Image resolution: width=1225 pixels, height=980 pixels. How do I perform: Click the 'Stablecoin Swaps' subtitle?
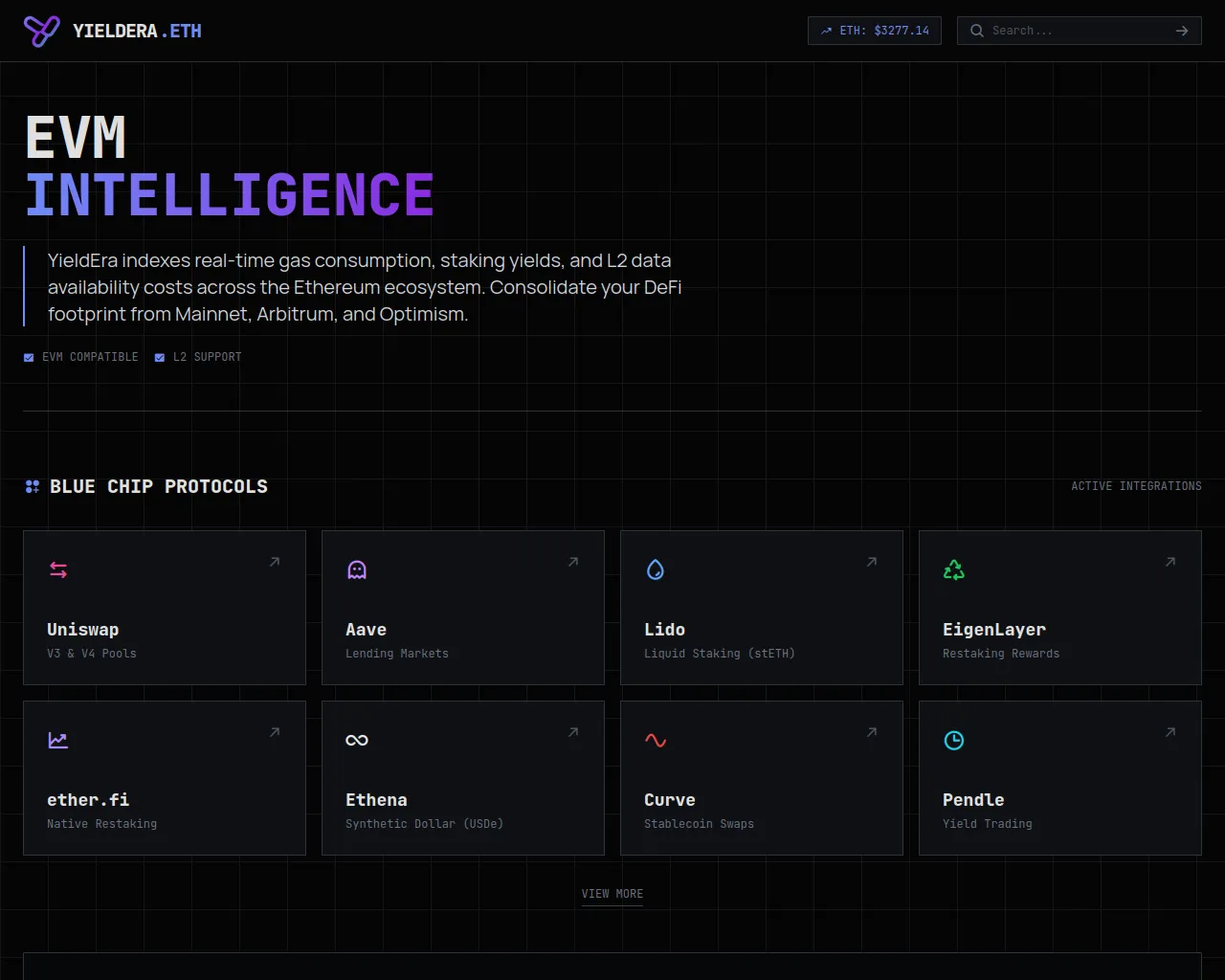click(700, 824)
